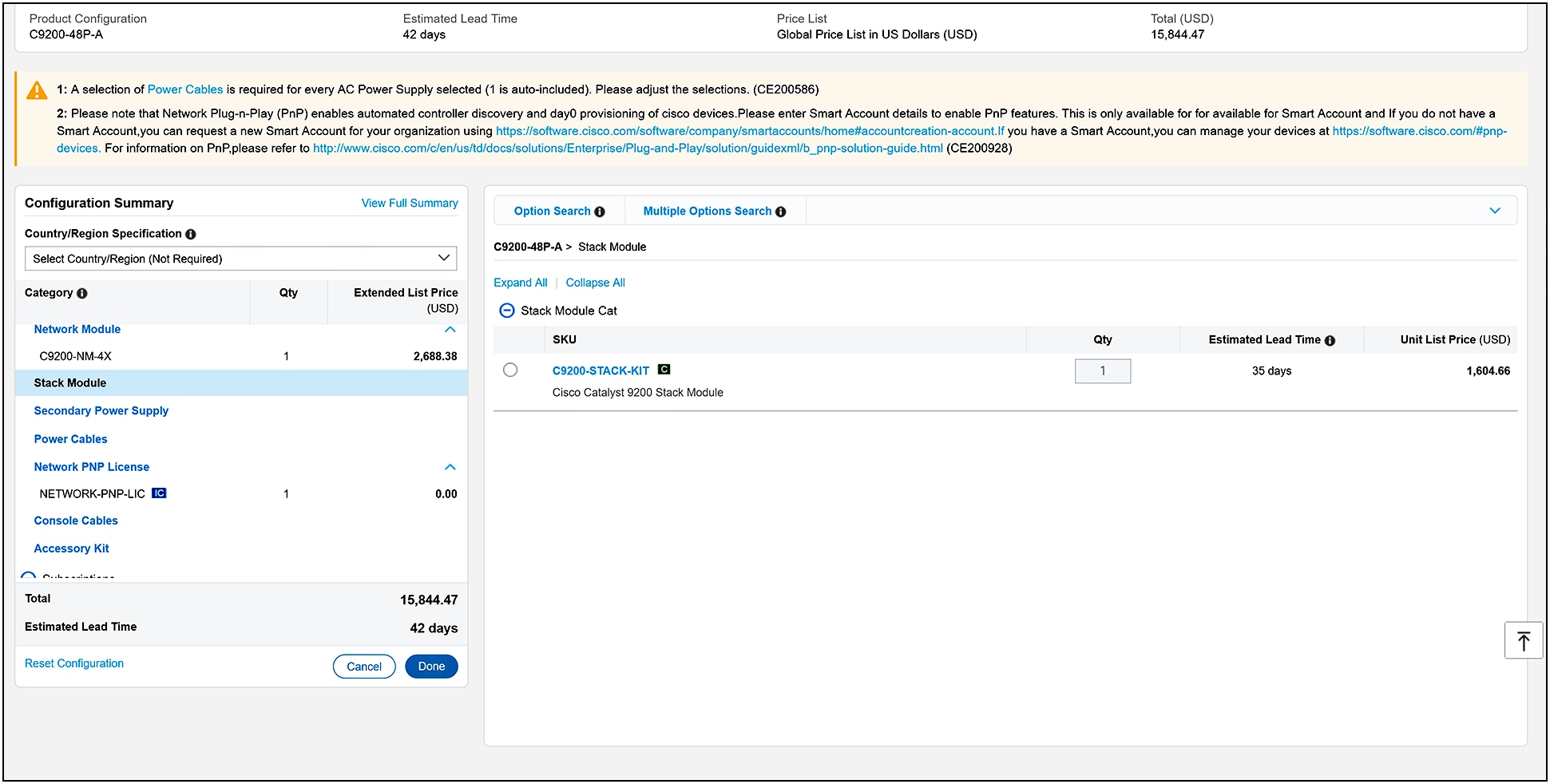This screenshot has width=1550, height=784.
Task: Select the Stack Module category
Action: (x=70, y=383)
